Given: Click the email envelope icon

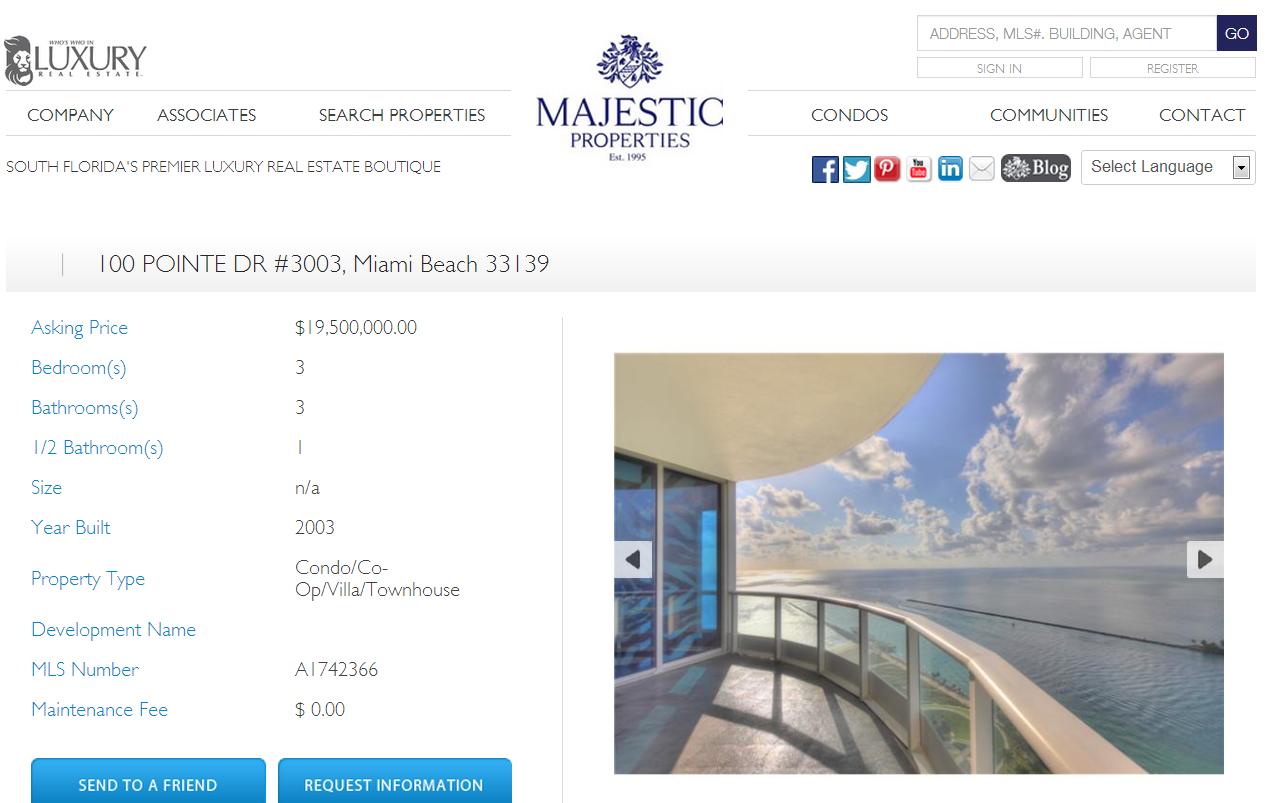Looking at the screenshot, I should [982, 169].
